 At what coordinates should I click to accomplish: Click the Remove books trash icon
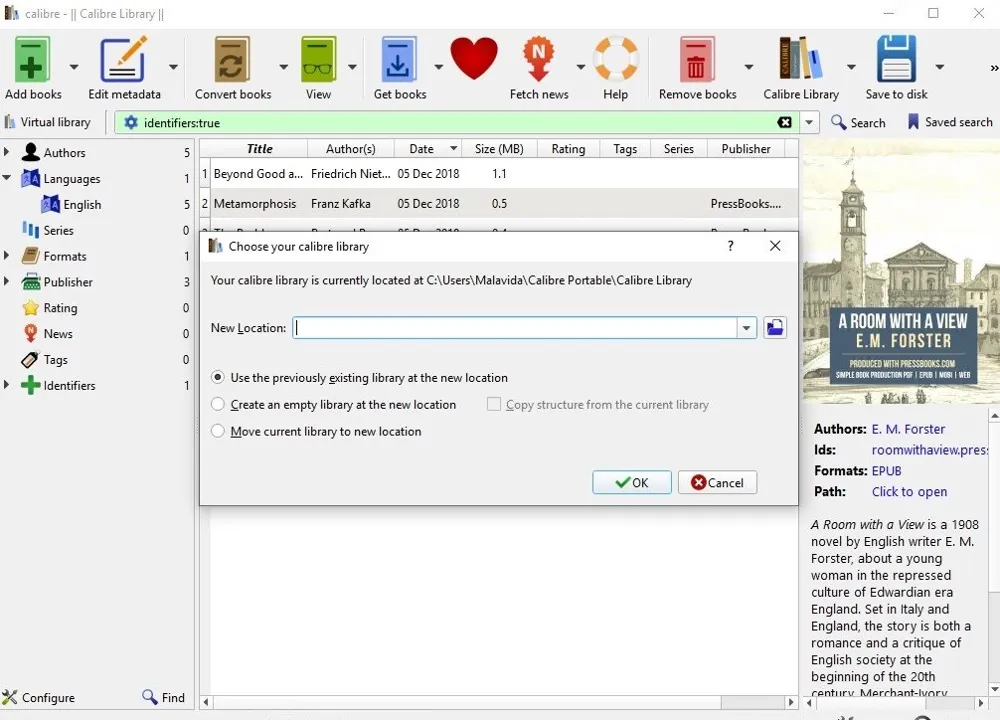point(696,60)
